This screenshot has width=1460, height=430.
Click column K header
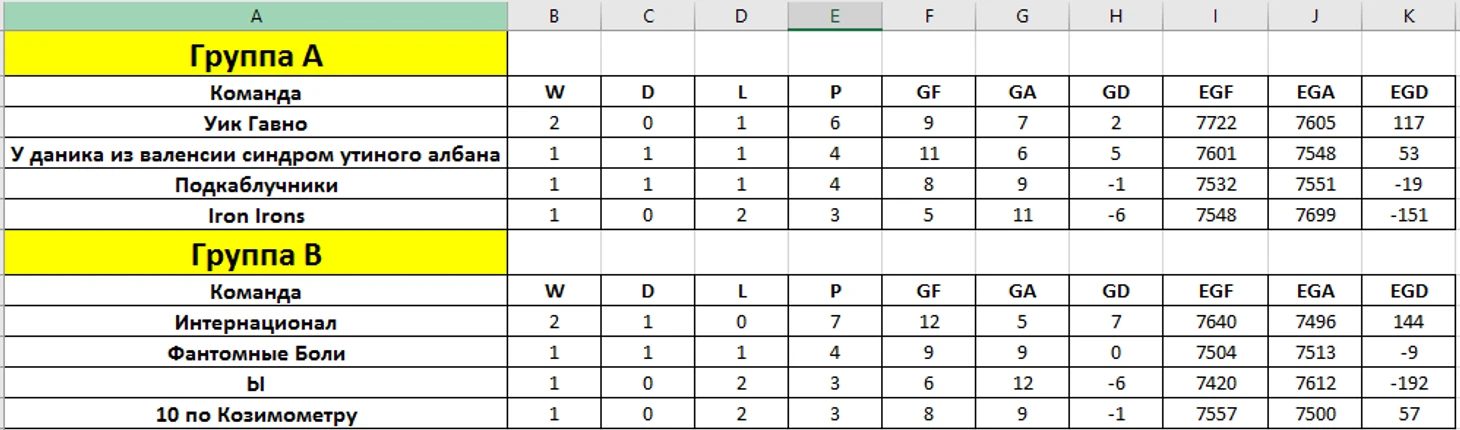(1409, 15)
